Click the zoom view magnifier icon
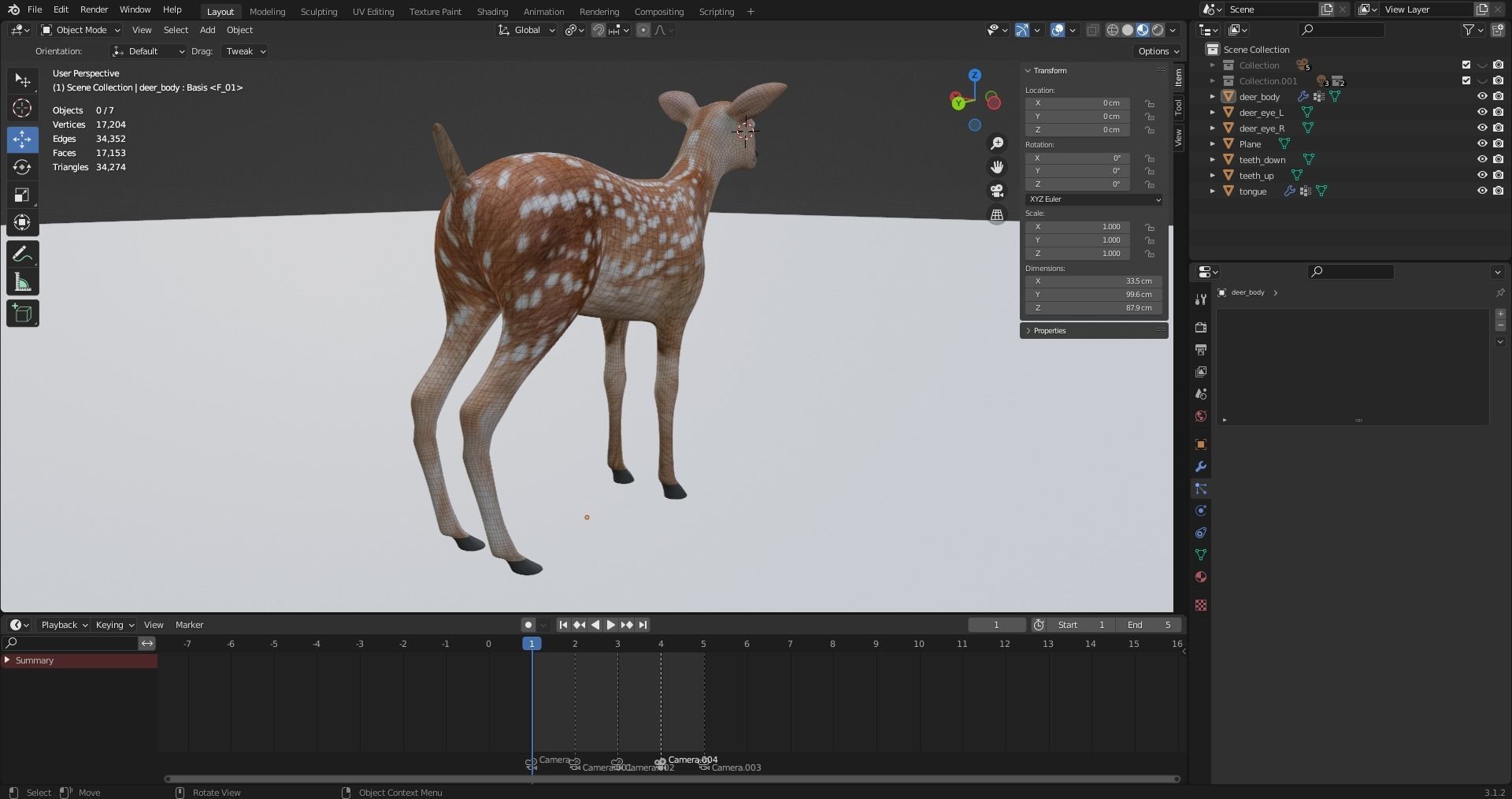This screenshot has height=799, width=1512. click(x=997, y=143)
